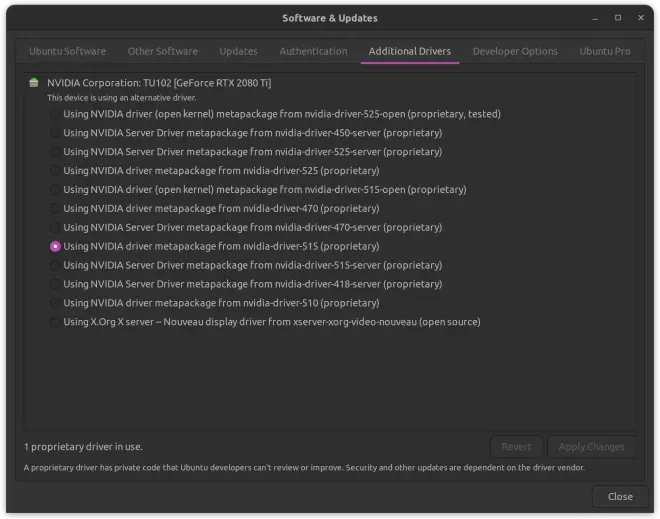
Task: Go to the Authentication tab
Action: pyautogui.click(x=313, y=51)
